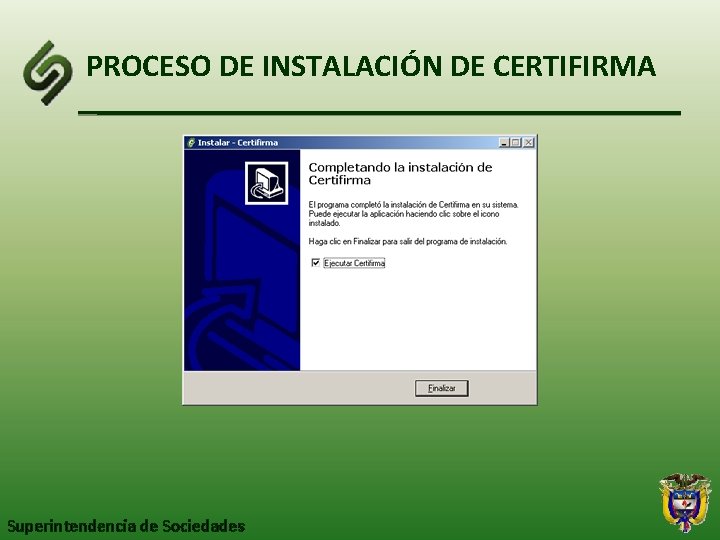Click the Certifirma icon in the installer title bar
Viewport: 720px width, 540px height.
point(191,143)
